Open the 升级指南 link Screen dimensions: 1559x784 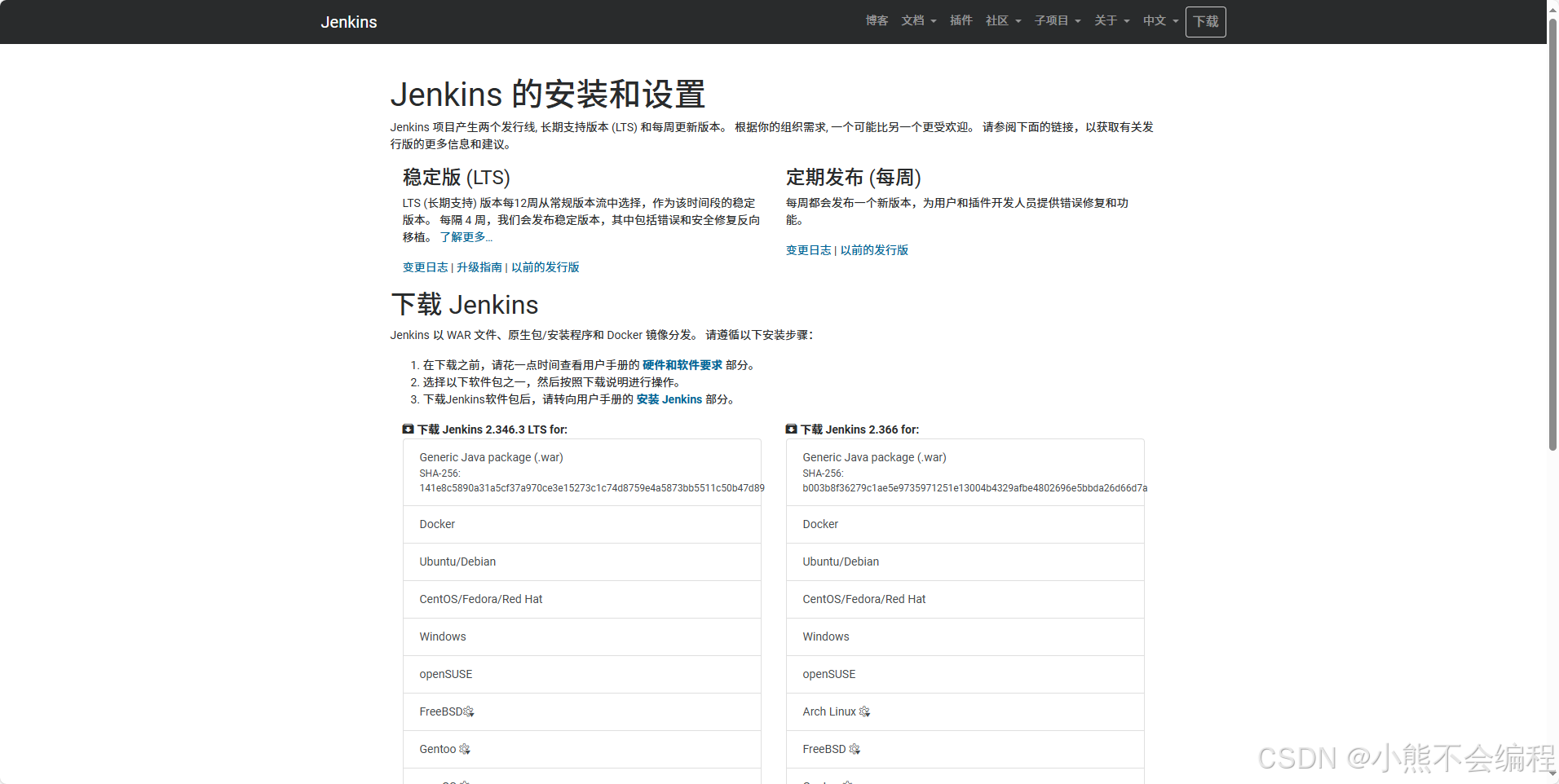[x=479, y=267]
